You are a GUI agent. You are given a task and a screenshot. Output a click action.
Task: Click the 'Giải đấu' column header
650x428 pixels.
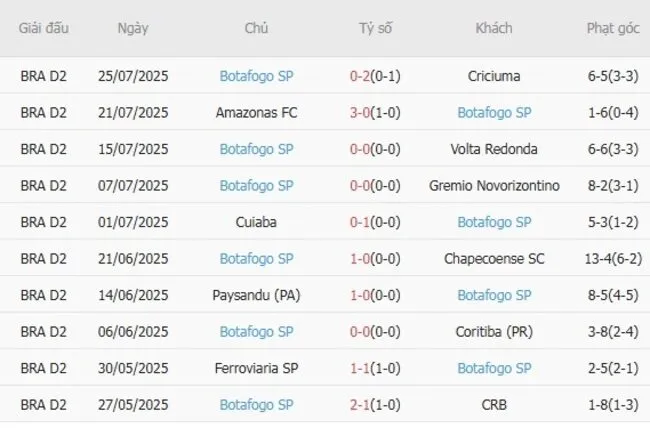click(x=44, y=28)
